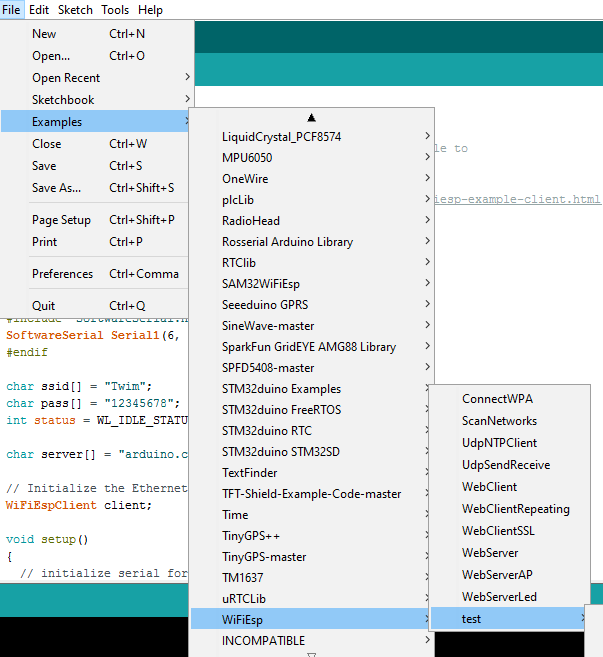
Task: Open the Tools menu
Action: [x=115, y=10]
